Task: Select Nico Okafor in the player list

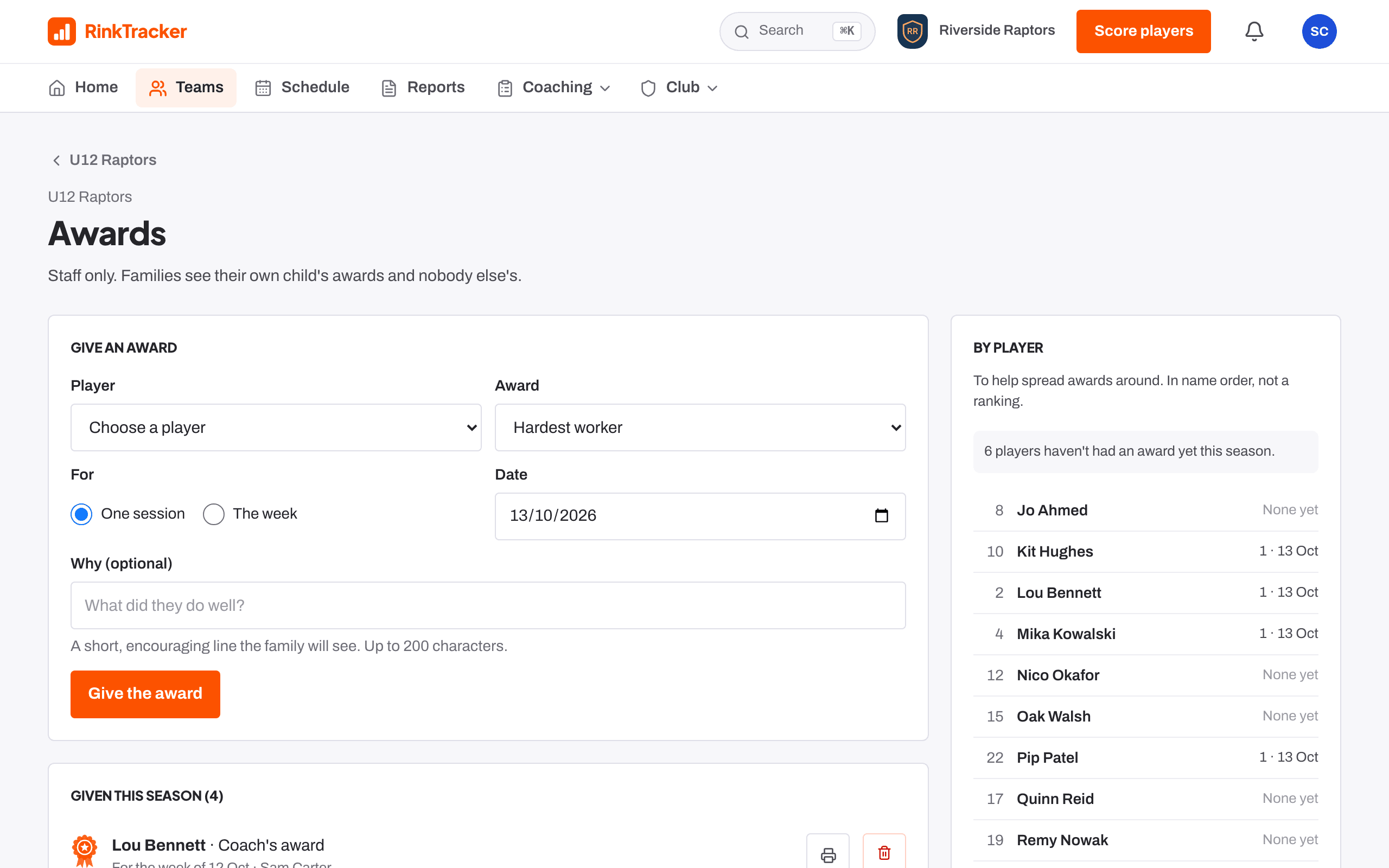Action: [1145, 675]
